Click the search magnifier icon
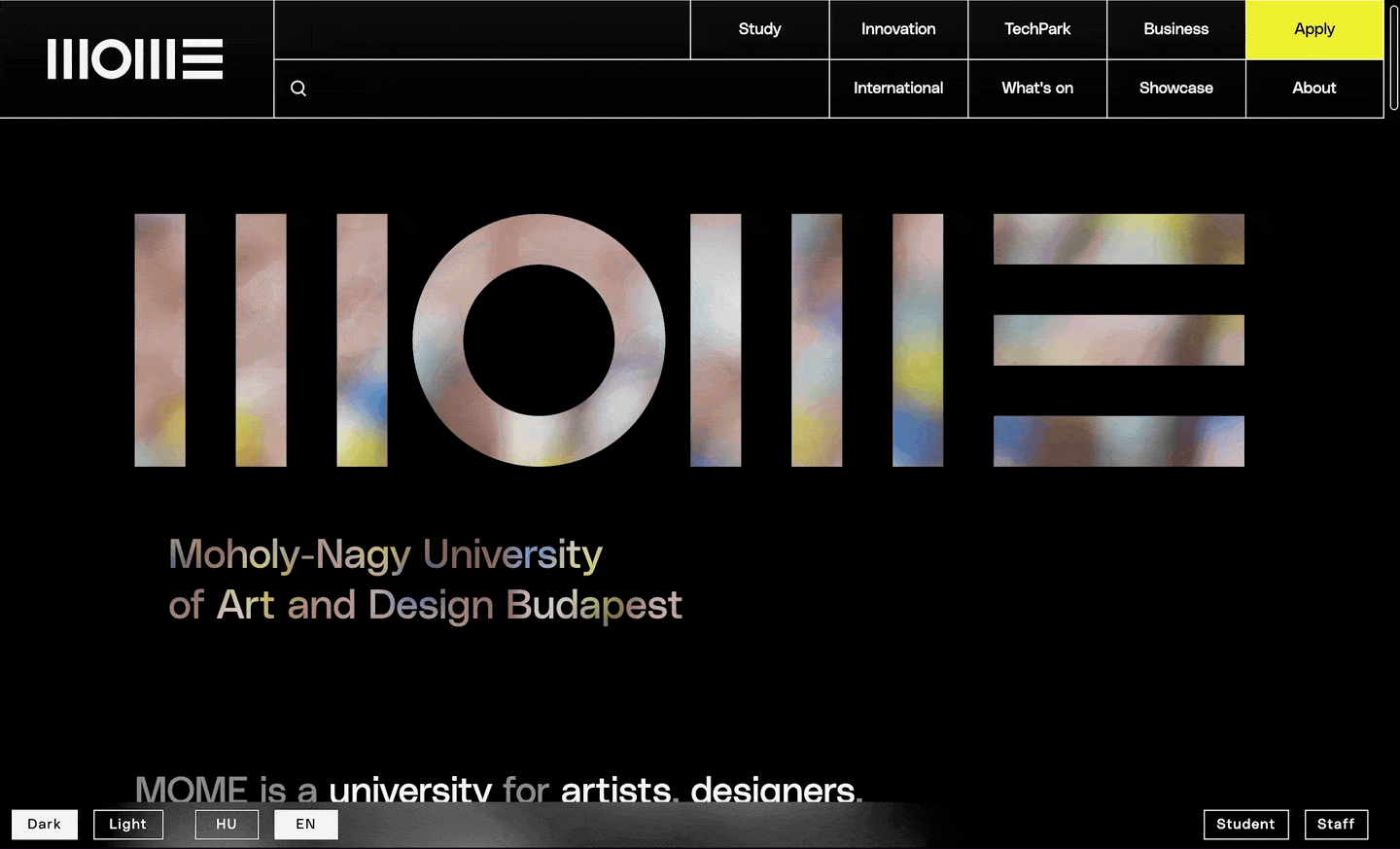Image resolution: width=1400 pixels, height=849 pixels. tap(298, 88)
